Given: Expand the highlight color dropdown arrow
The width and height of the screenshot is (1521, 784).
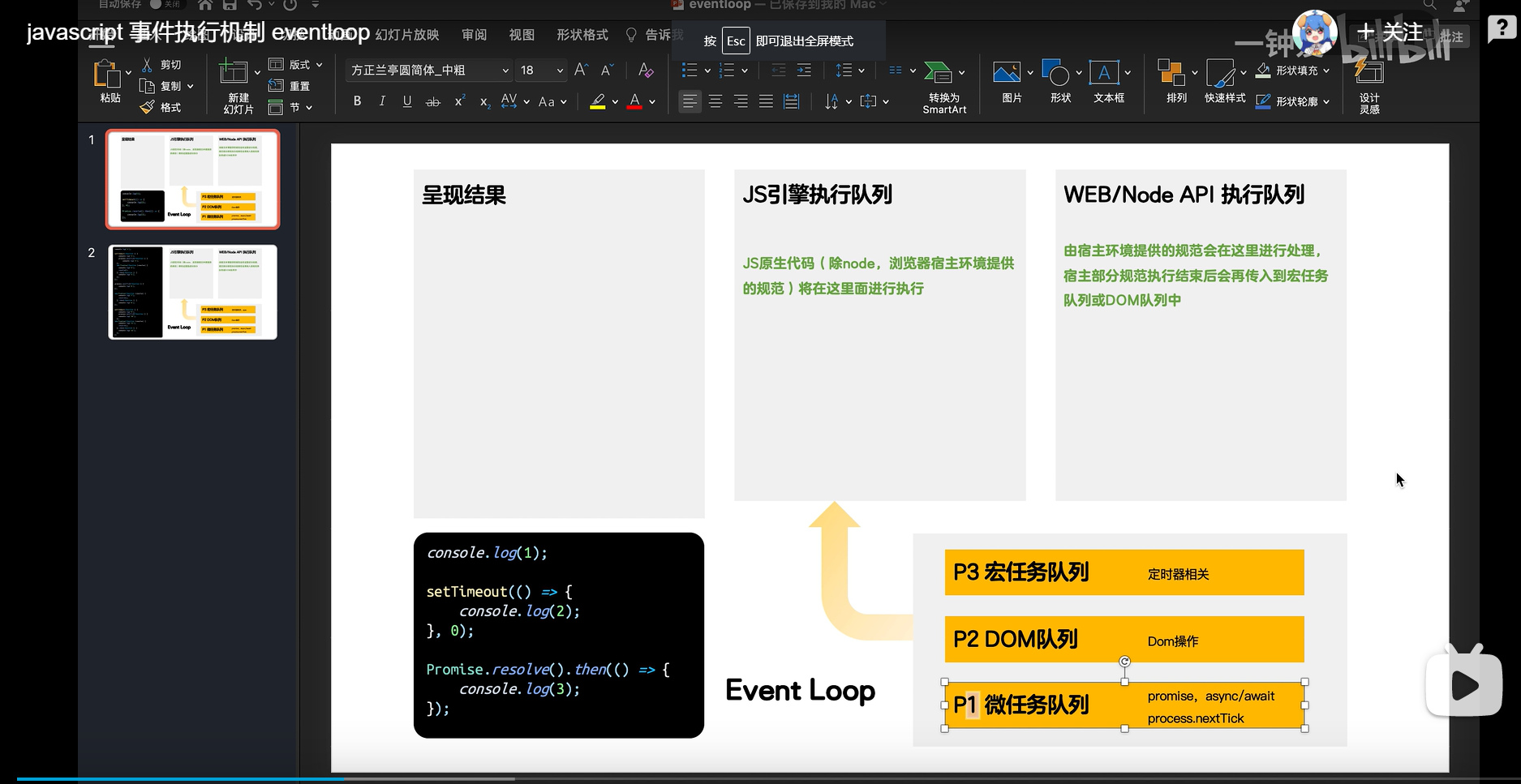Looking at the screenshot, I should 615,102.
